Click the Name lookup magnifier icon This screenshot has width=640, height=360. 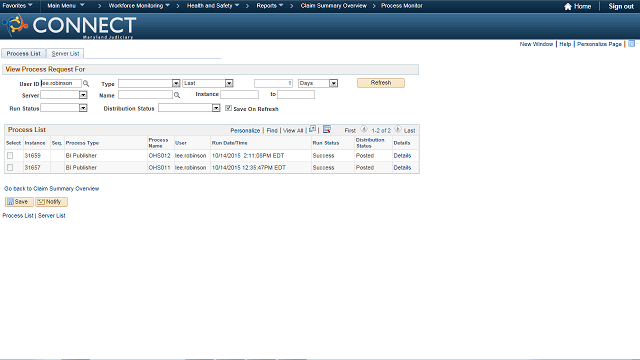coord(177,95)
